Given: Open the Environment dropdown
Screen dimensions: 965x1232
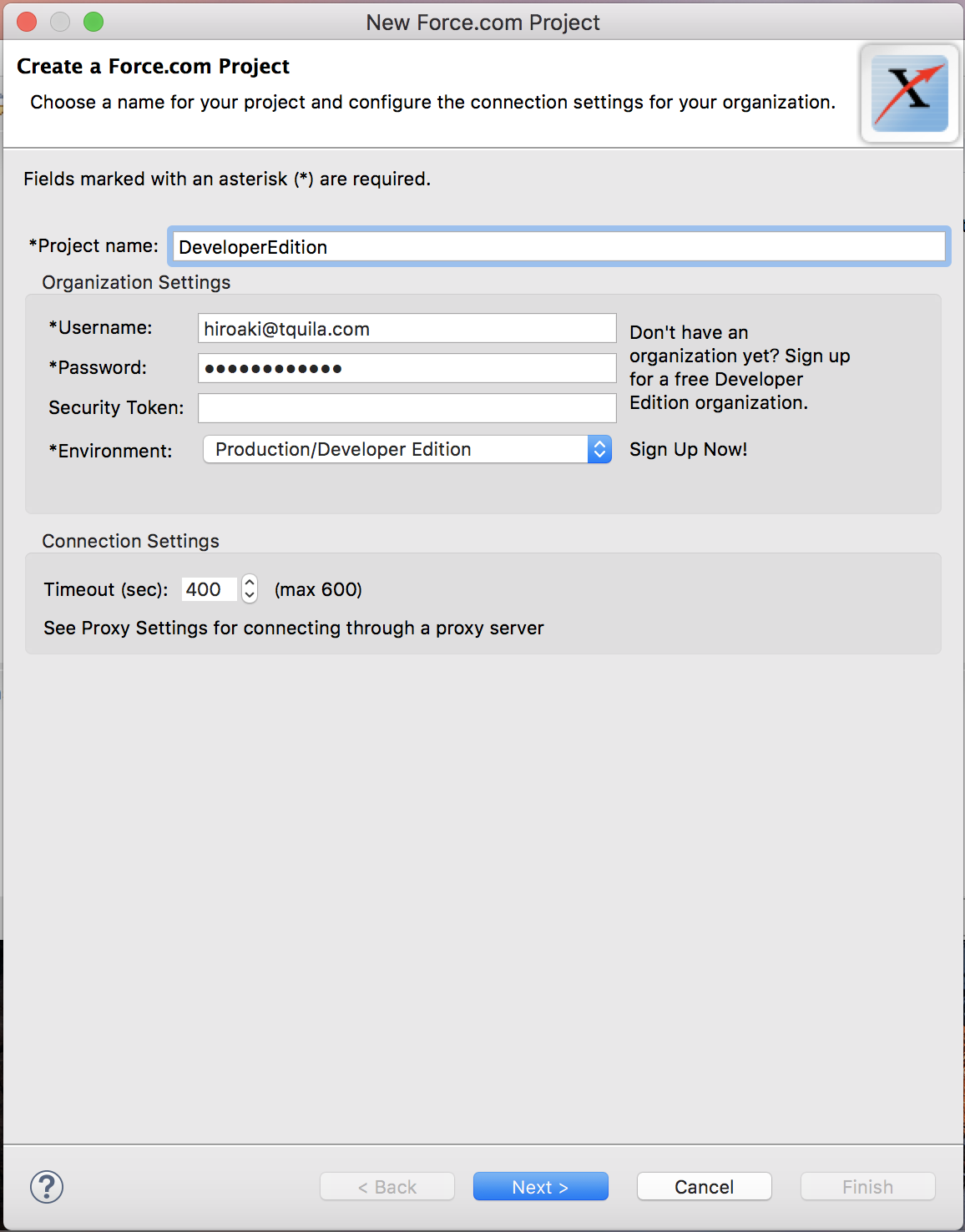Looking at the screenshot, I should point(407,449).
